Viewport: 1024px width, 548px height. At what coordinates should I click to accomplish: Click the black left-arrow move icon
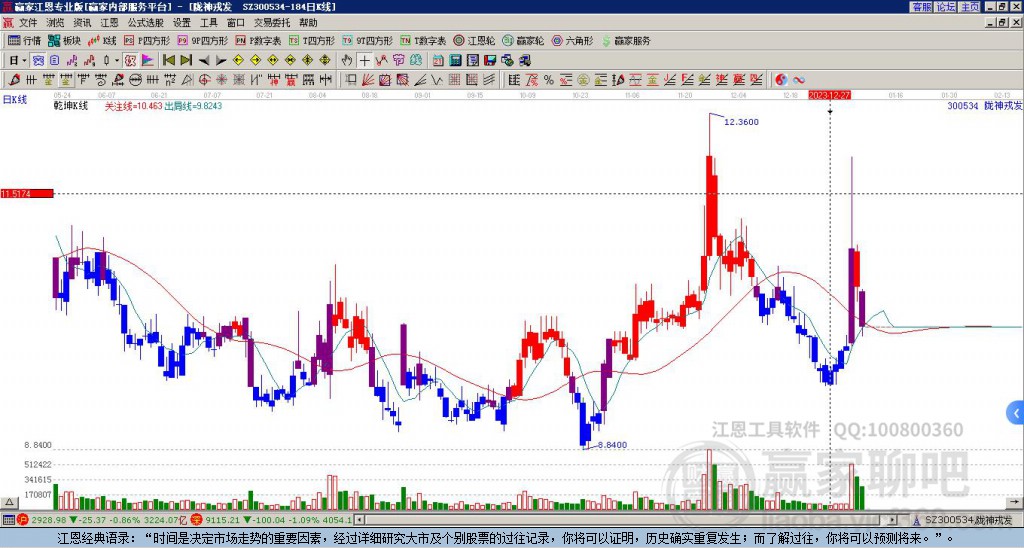click(204, 60)
